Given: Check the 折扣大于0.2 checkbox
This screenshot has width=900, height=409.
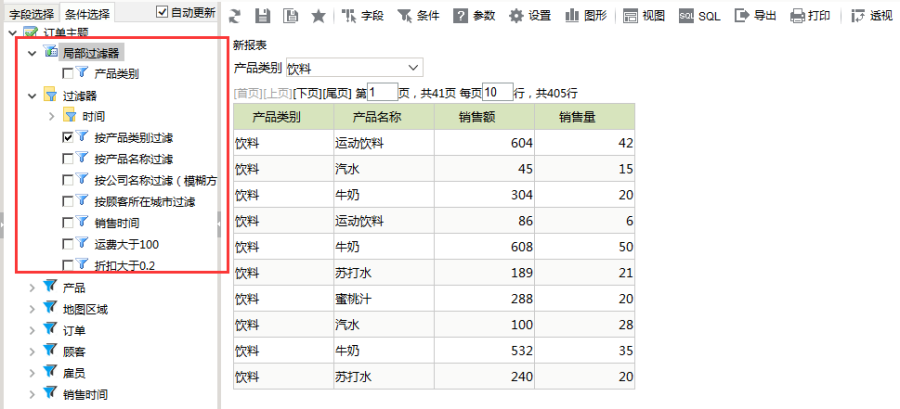Looking at the screenshot, I should (67, 265).
